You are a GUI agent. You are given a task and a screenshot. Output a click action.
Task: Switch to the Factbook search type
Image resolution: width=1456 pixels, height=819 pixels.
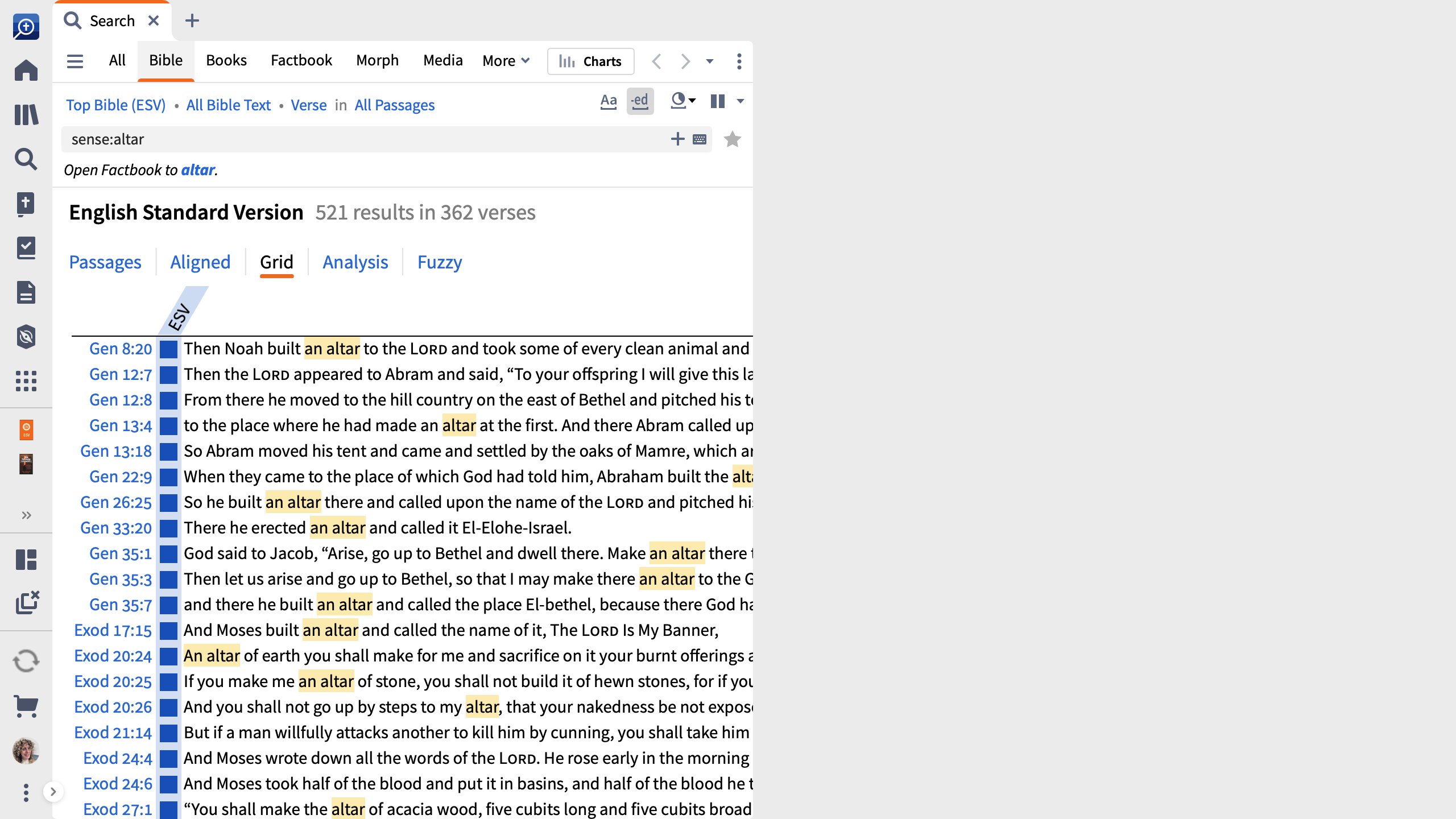pos(301,60)
